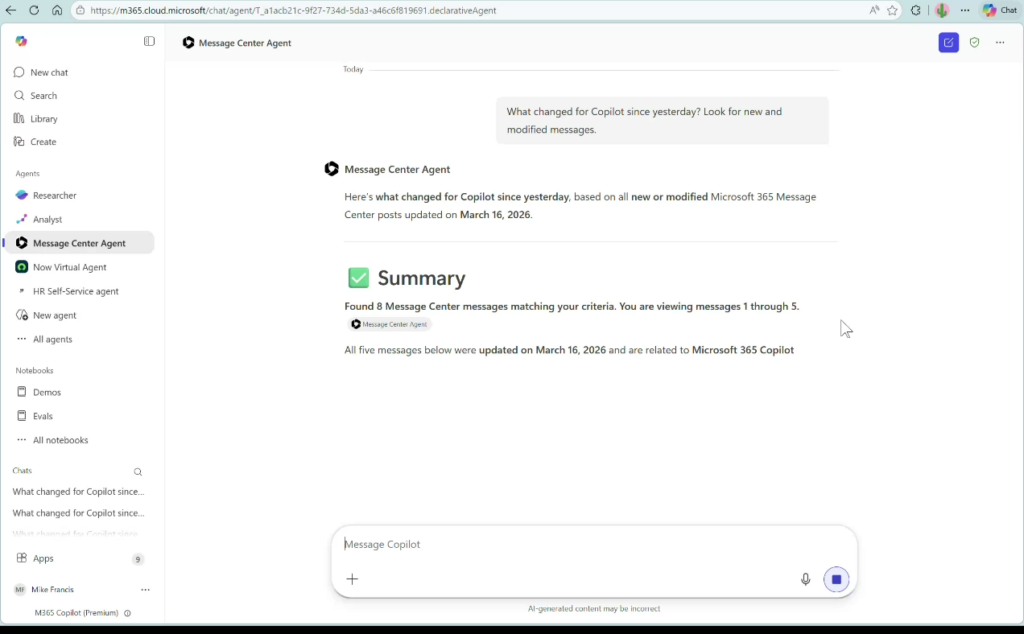Add page to favorites star

click(892, 10)
